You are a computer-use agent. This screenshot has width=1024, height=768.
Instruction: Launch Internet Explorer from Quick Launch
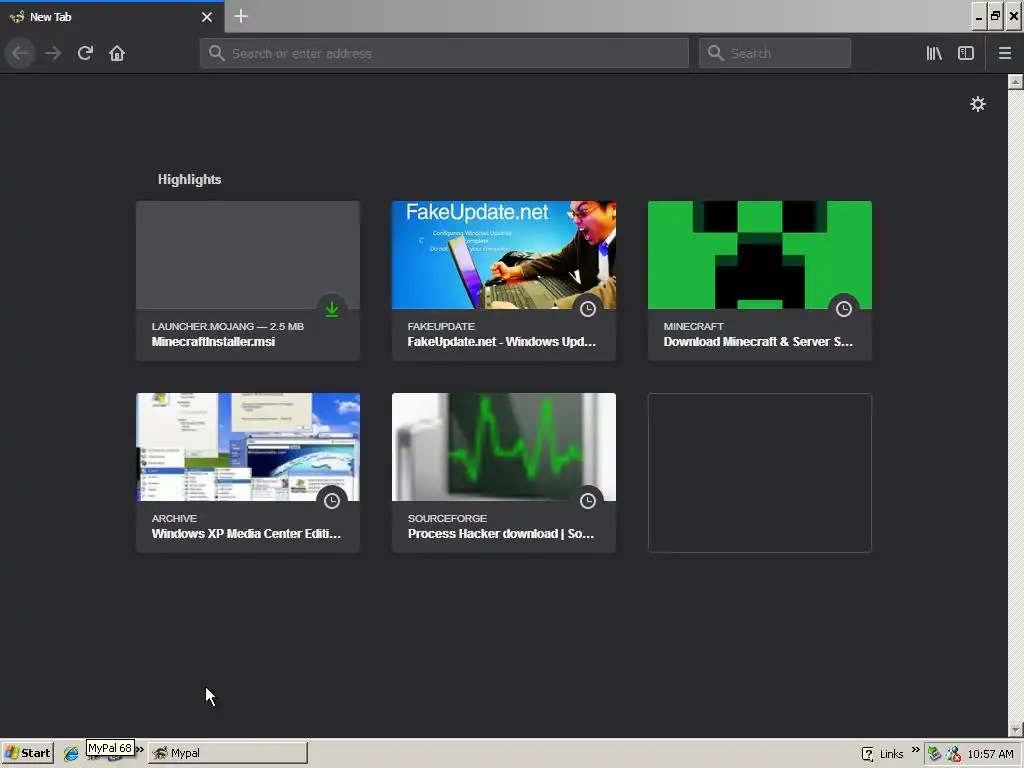tap(71, 754)
